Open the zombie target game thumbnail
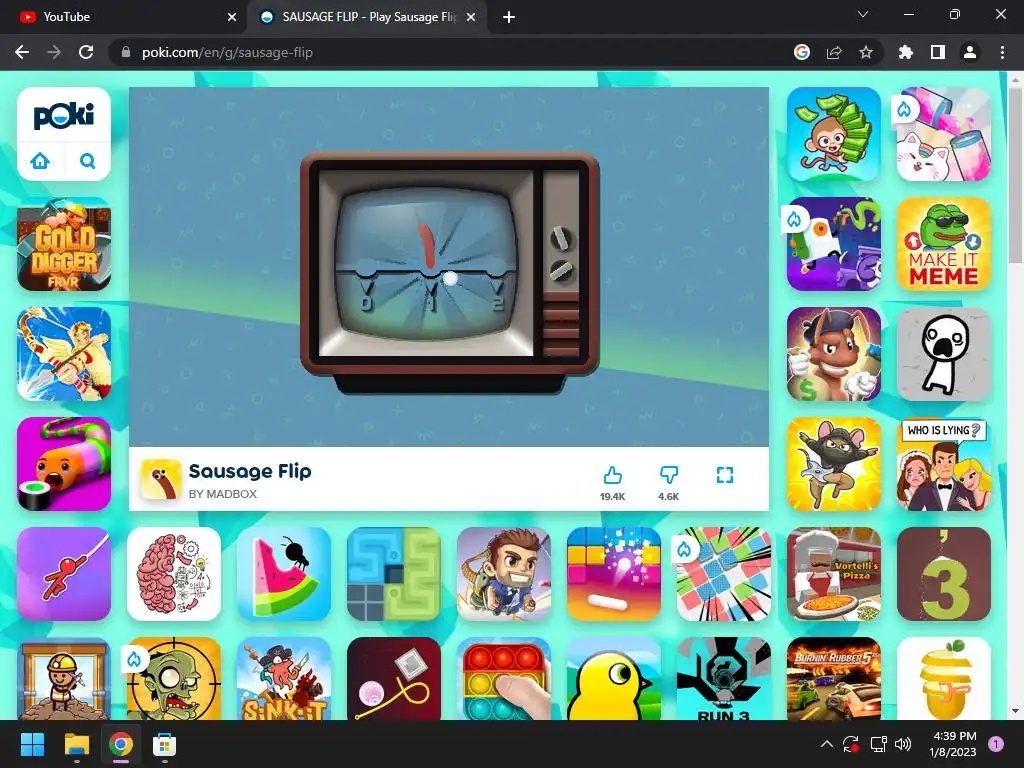Screen dimensions: 1024x768 click(174, 679)
